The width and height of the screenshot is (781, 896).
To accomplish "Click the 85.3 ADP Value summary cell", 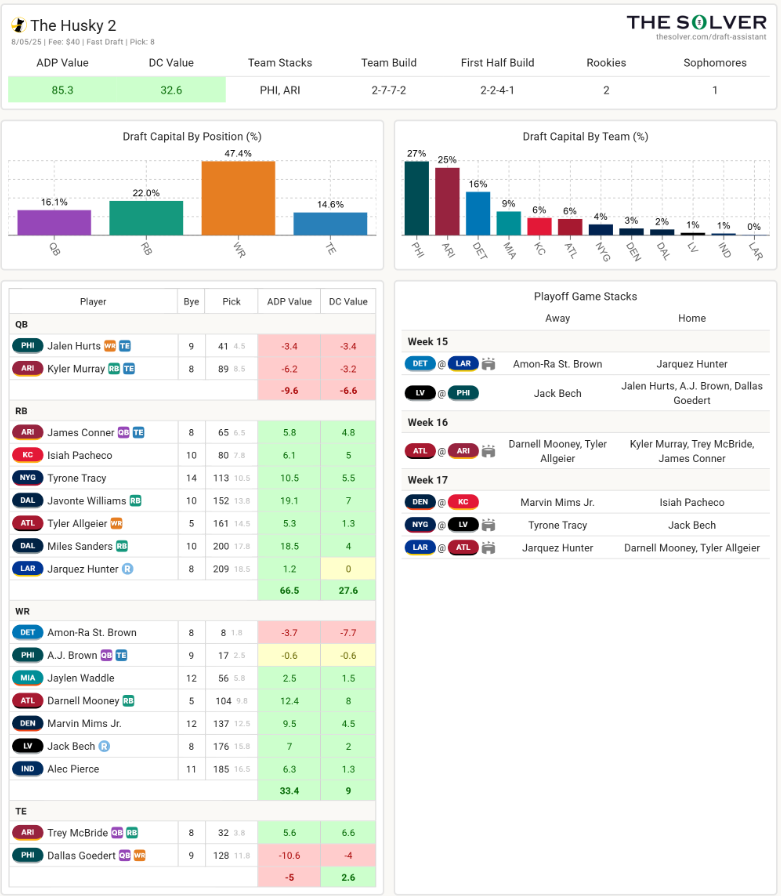I will coord(62,90).
